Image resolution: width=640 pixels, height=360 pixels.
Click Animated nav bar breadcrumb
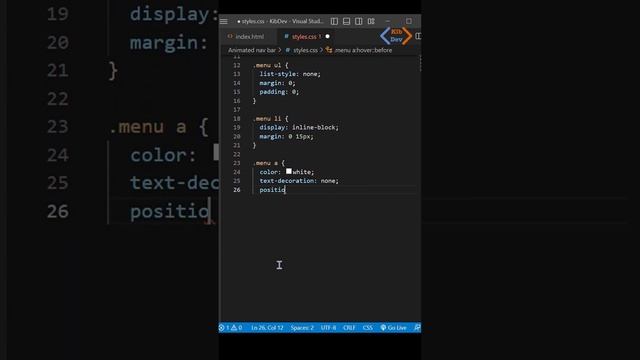coord(252,50)
